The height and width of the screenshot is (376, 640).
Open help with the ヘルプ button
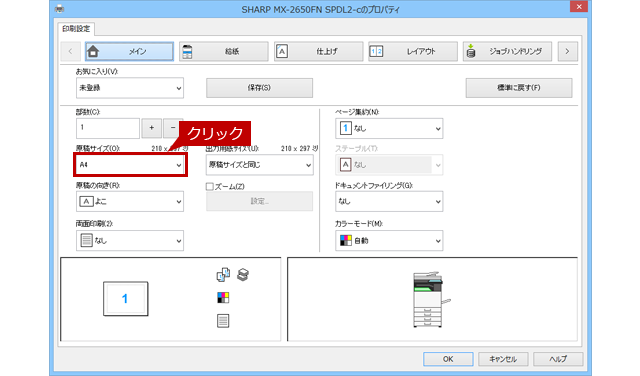[x=558, y=359]
